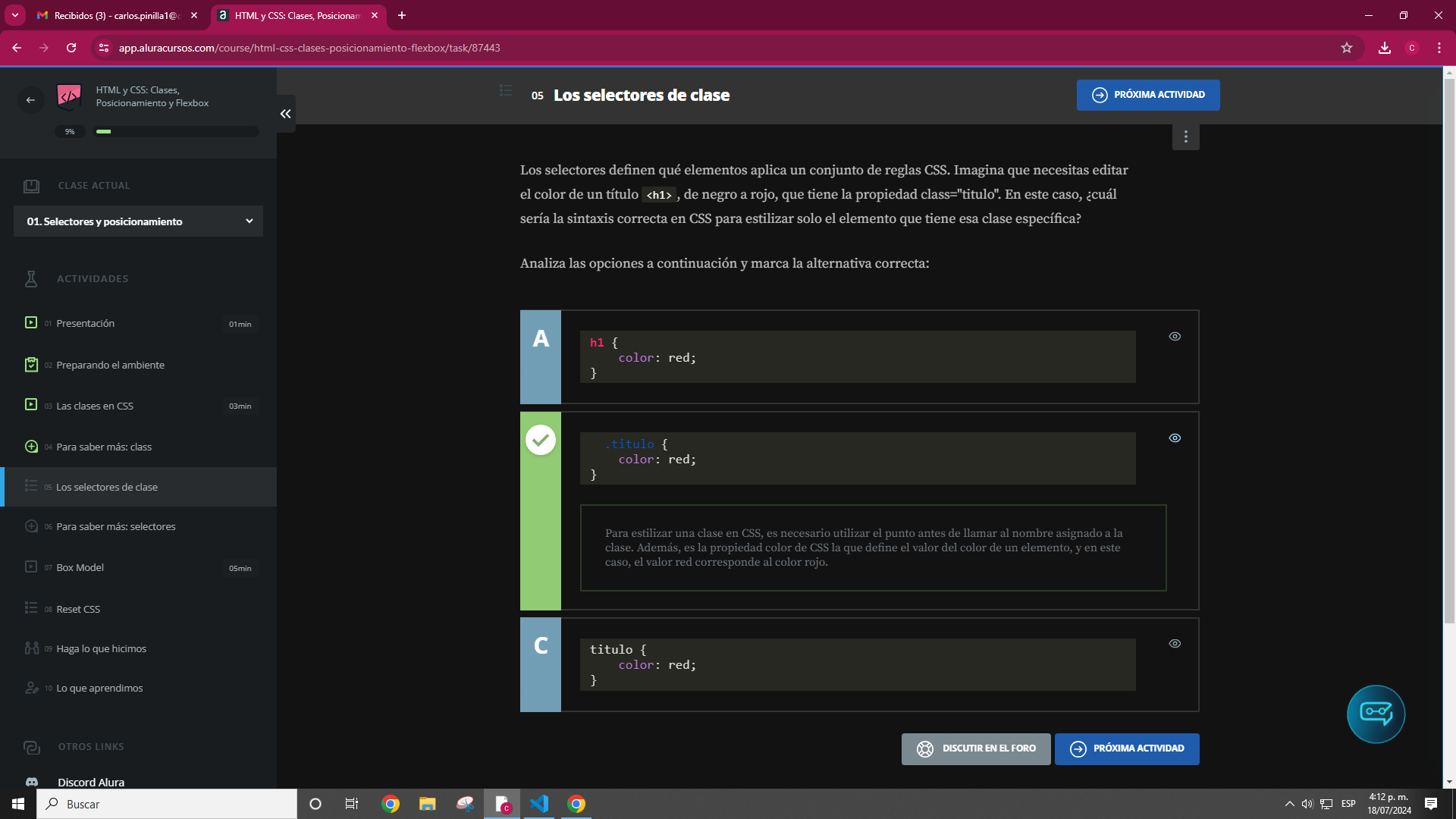Open Task View in the taskbar

[352, 804]
